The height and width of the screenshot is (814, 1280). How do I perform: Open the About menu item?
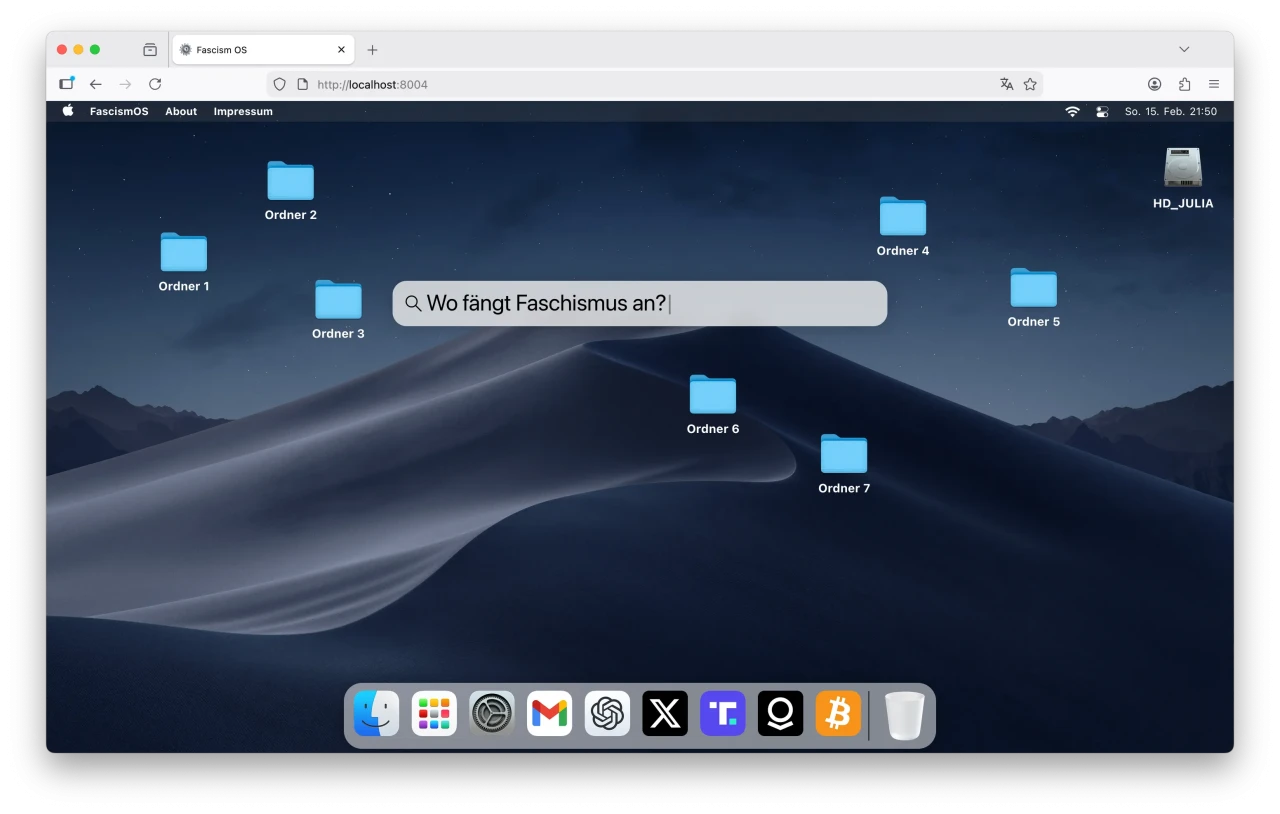click(181, 112)
